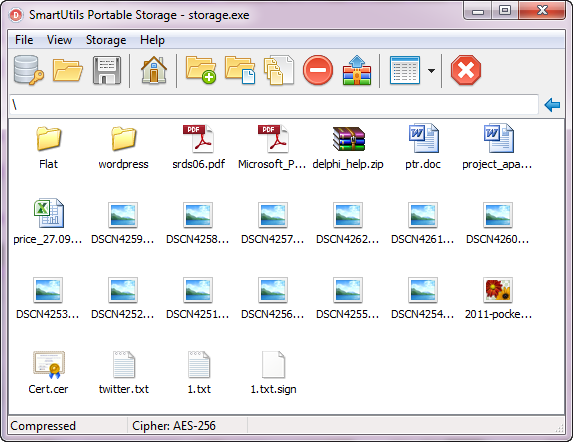Select the ptr.doc document

tap(423, 147)
